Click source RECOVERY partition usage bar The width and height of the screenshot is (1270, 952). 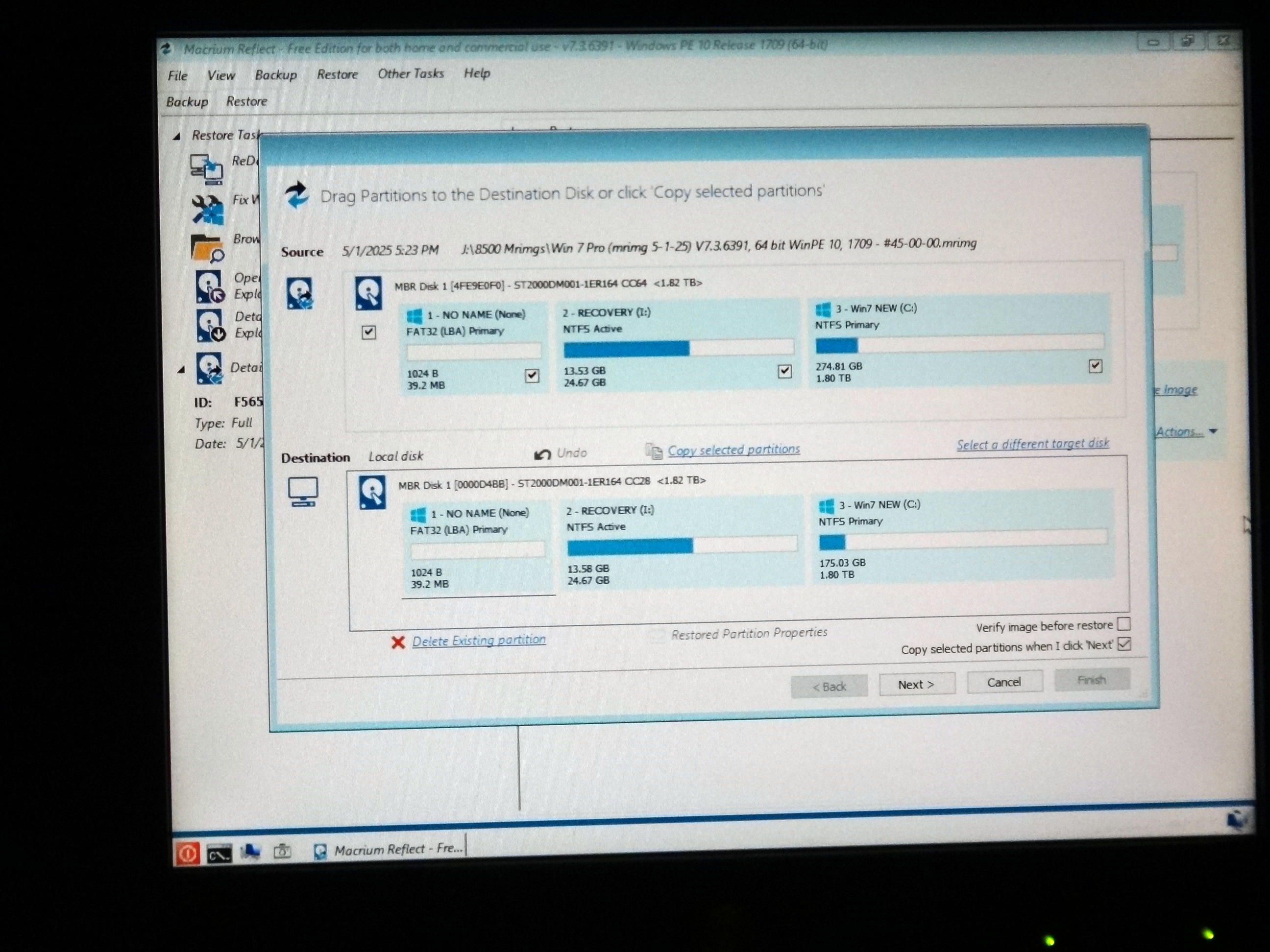coord(678,348)
